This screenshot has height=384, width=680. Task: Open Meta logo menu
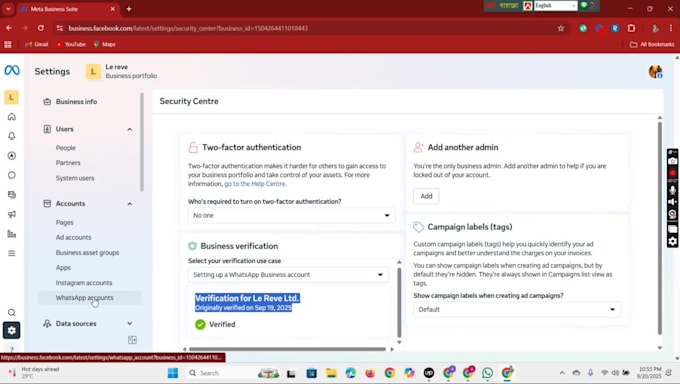(x=12, y=70)
